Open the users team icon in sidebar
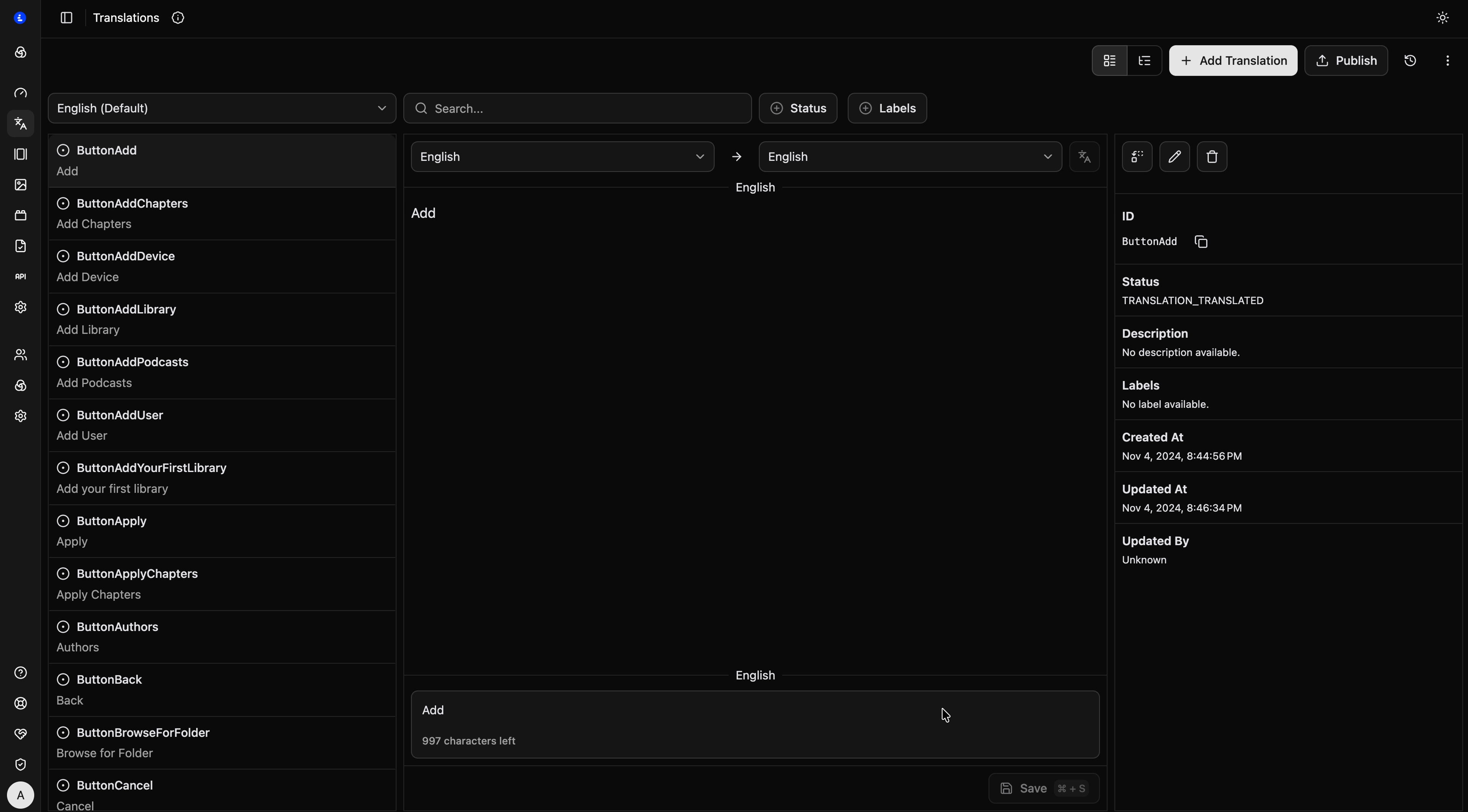The image size is (1468, 812). [21, 355]
